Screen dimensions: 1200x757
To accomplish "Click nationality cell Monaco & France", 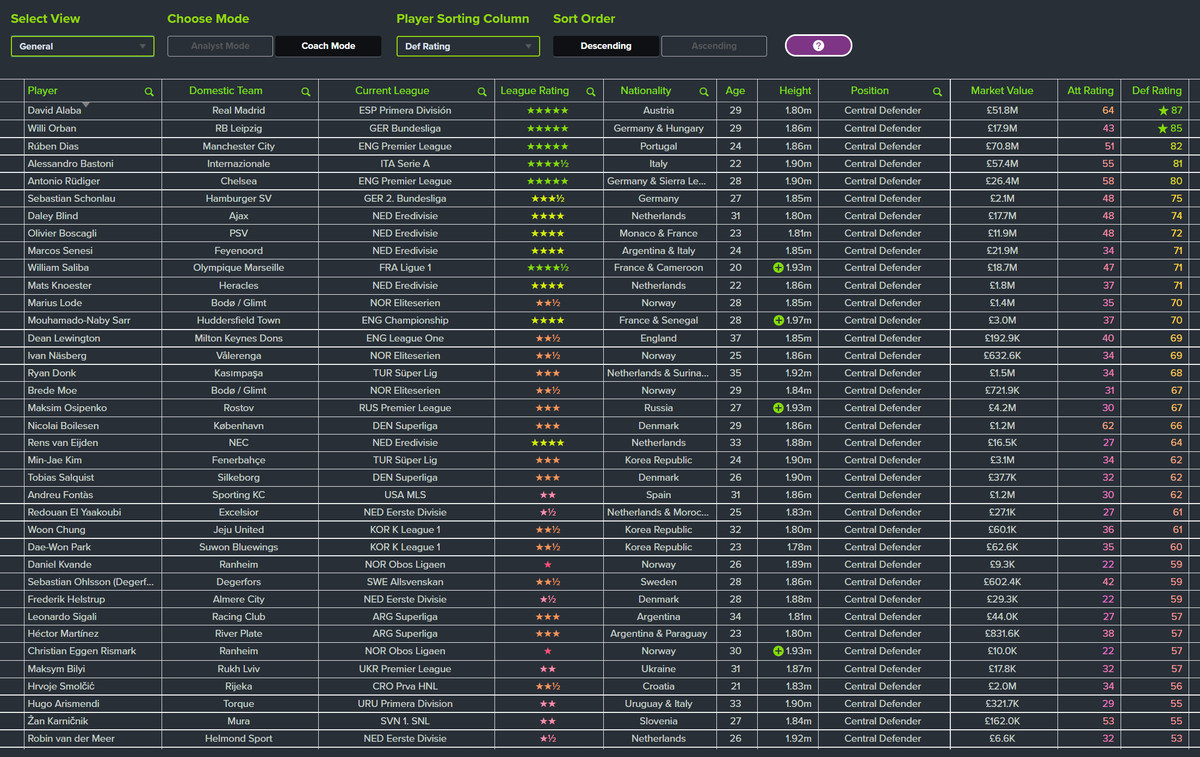I will click(x=659, y=233).
